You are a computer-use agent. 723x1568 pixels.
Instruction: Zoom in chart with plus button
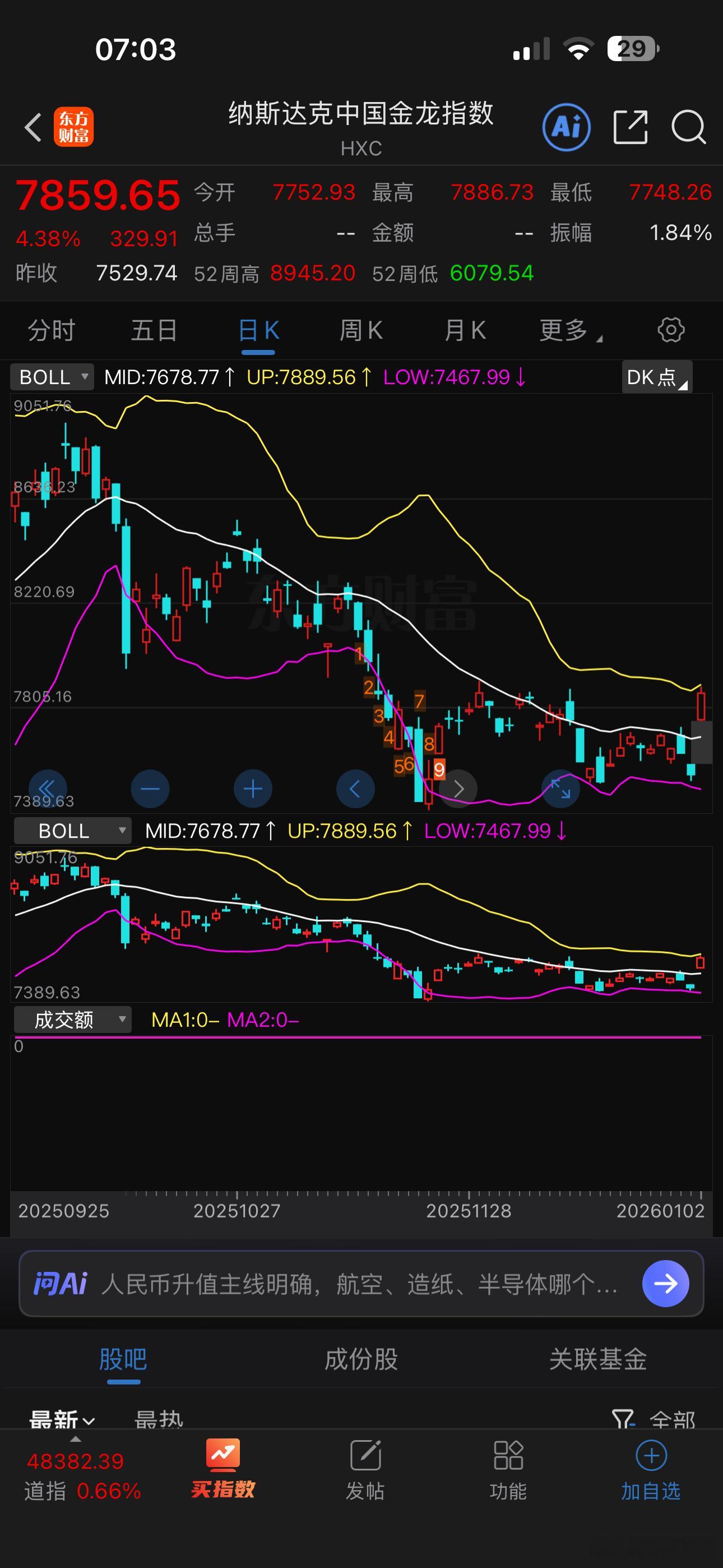253,789
